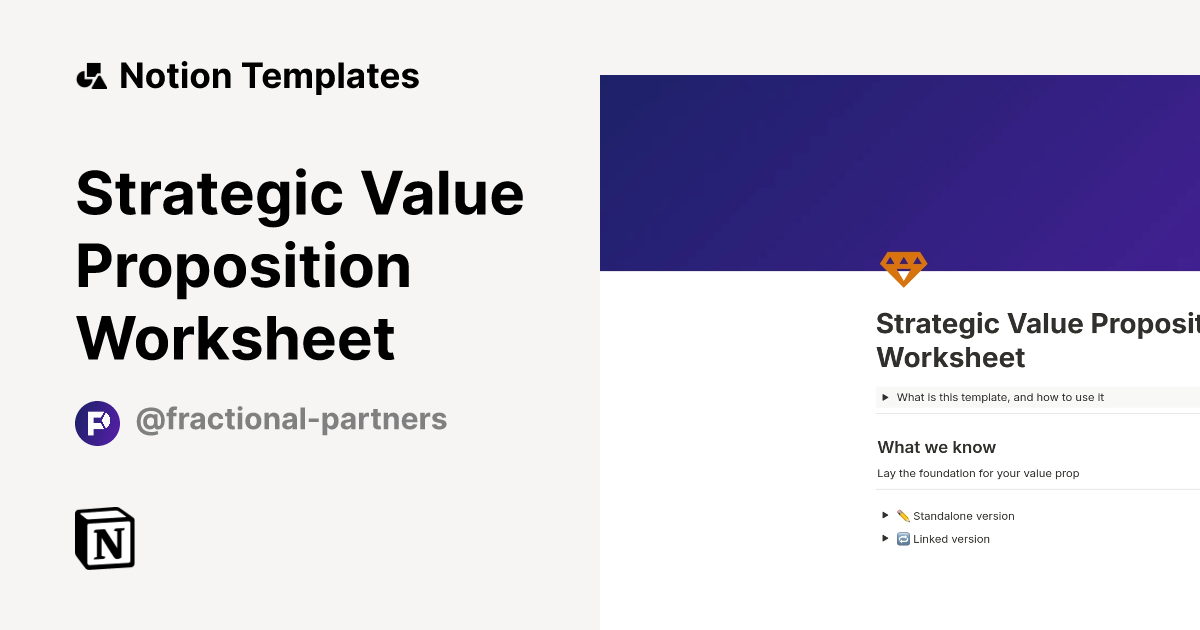Click the Notion Templates logo mark

click(92, 75)
